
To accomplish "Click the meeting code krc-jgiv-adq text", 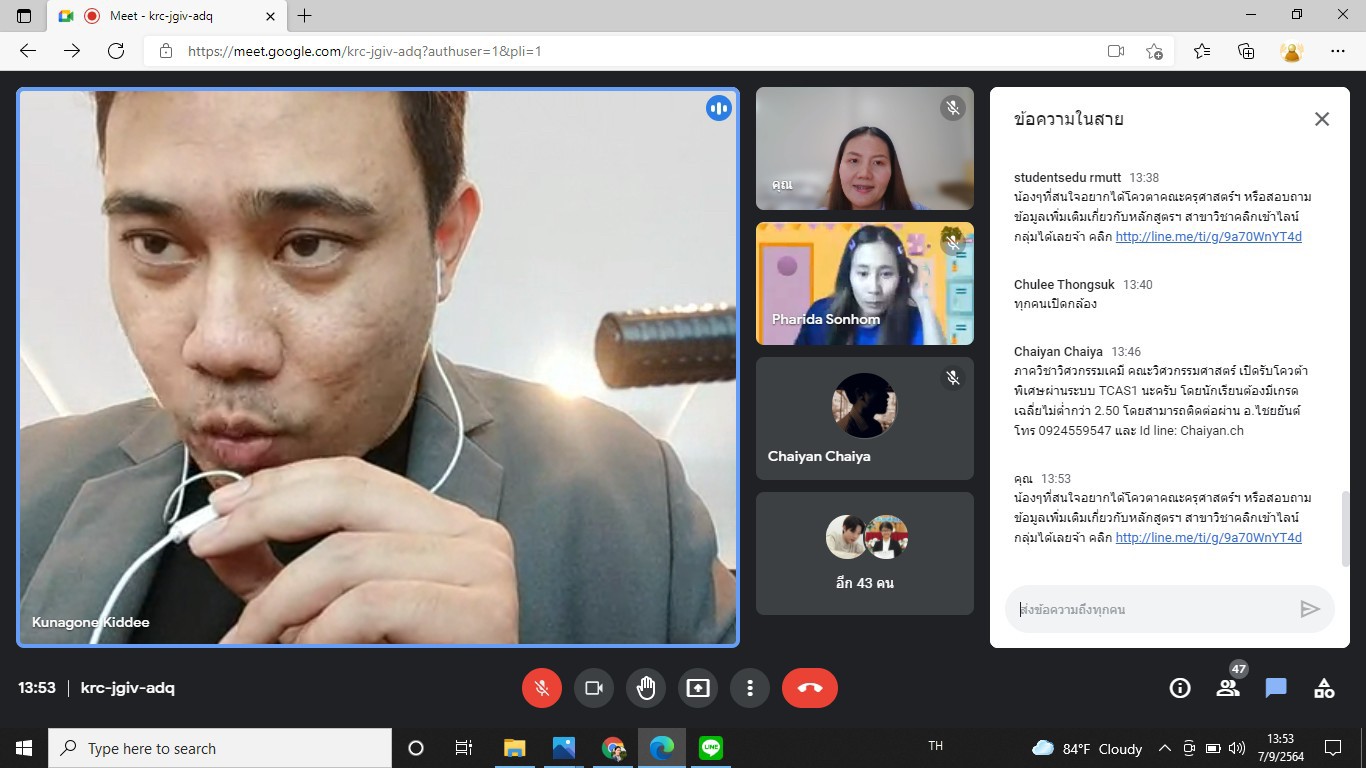I will coord(128,688).
